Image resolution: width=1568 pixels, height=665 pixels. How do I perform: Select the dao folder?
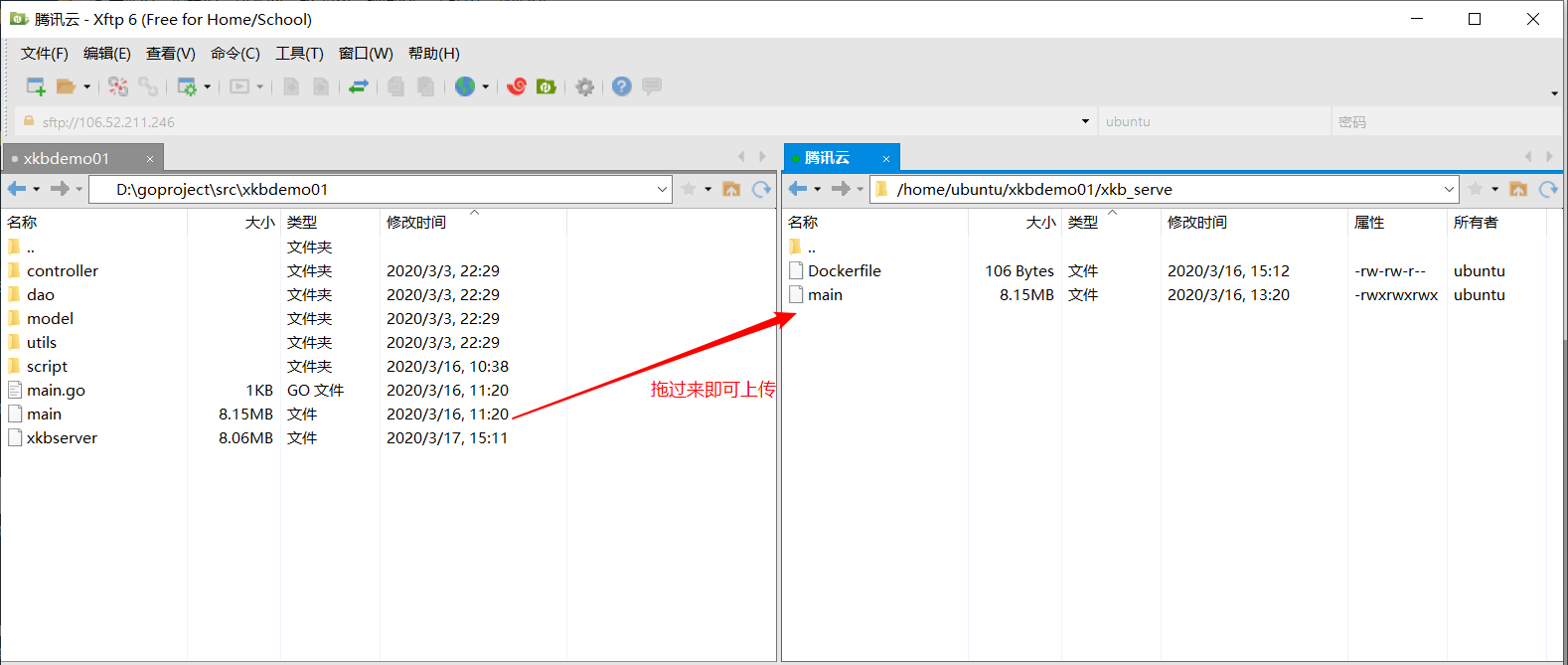coord(41,294)
